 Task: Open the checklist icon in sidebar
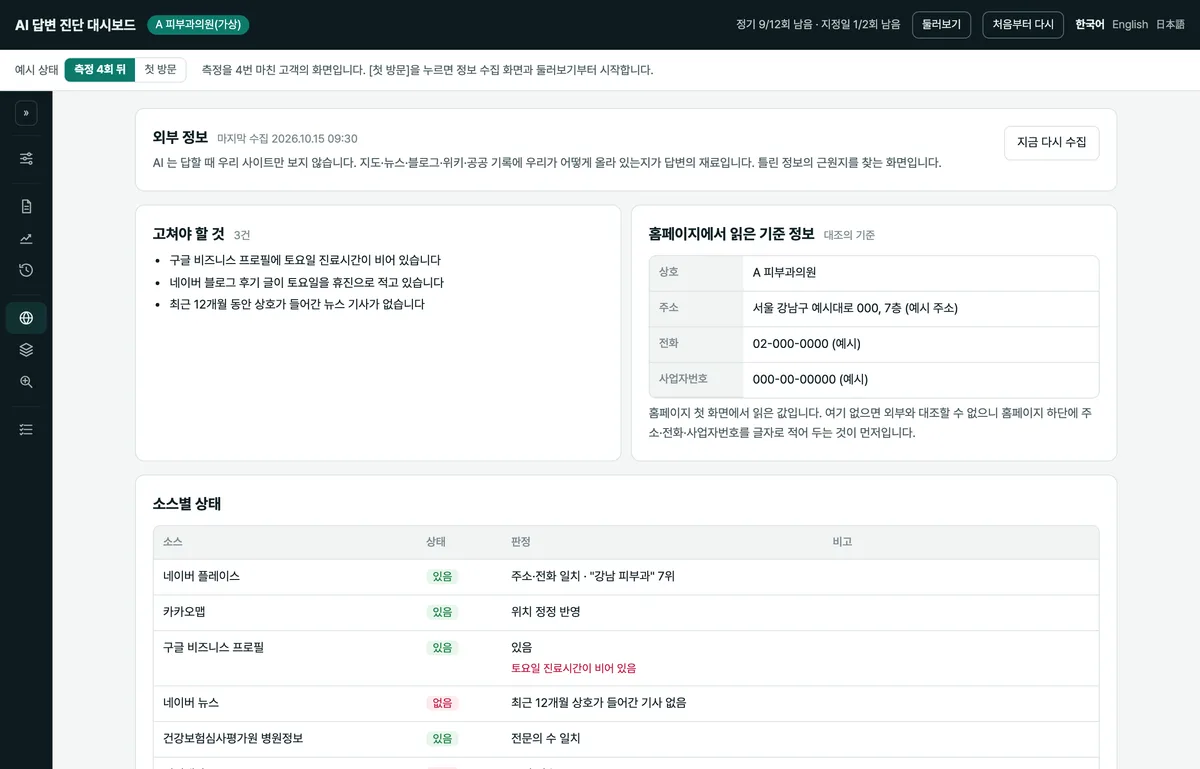(26, 429)
